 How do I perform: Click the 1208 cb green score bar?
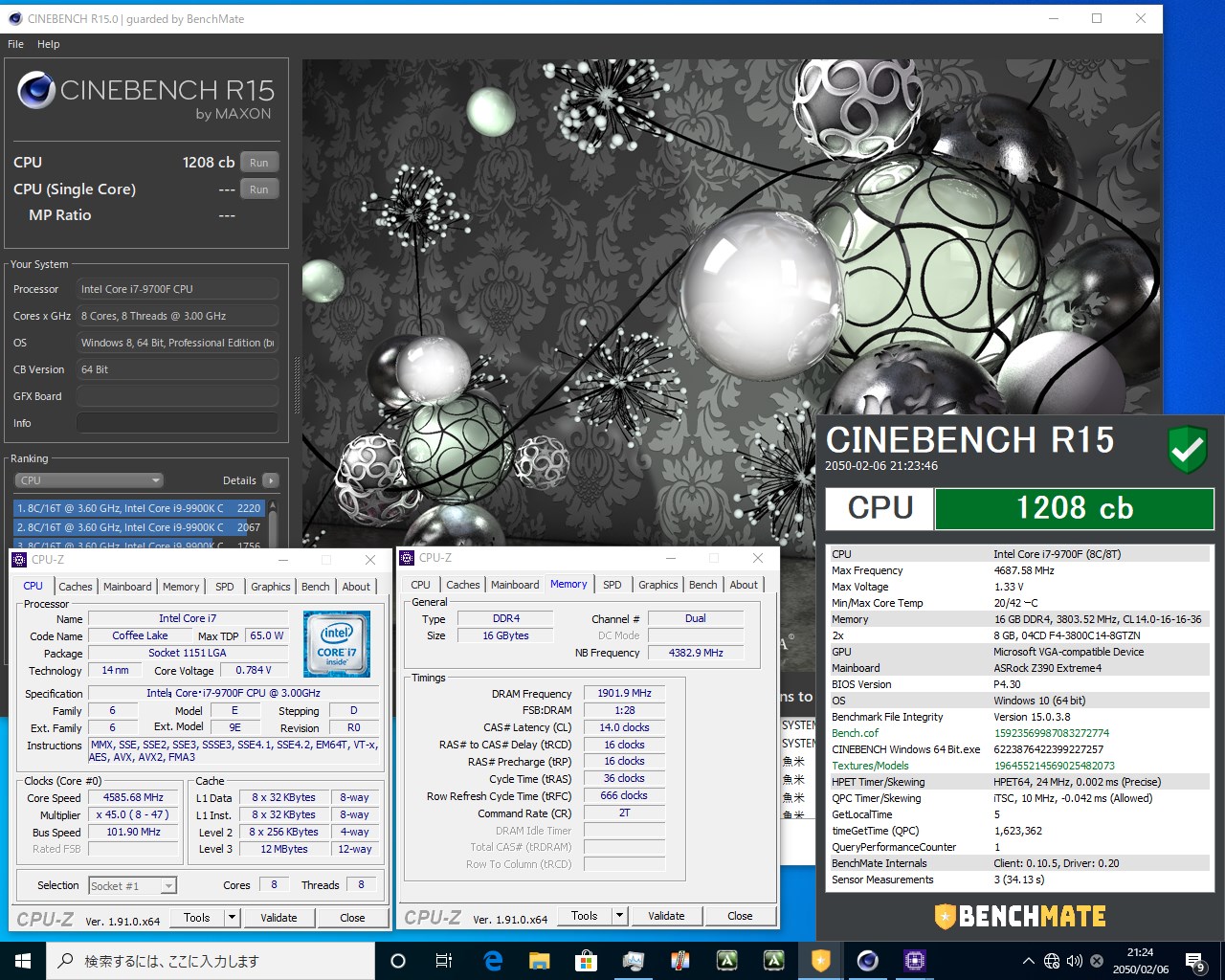click(x=1074, y=508)
